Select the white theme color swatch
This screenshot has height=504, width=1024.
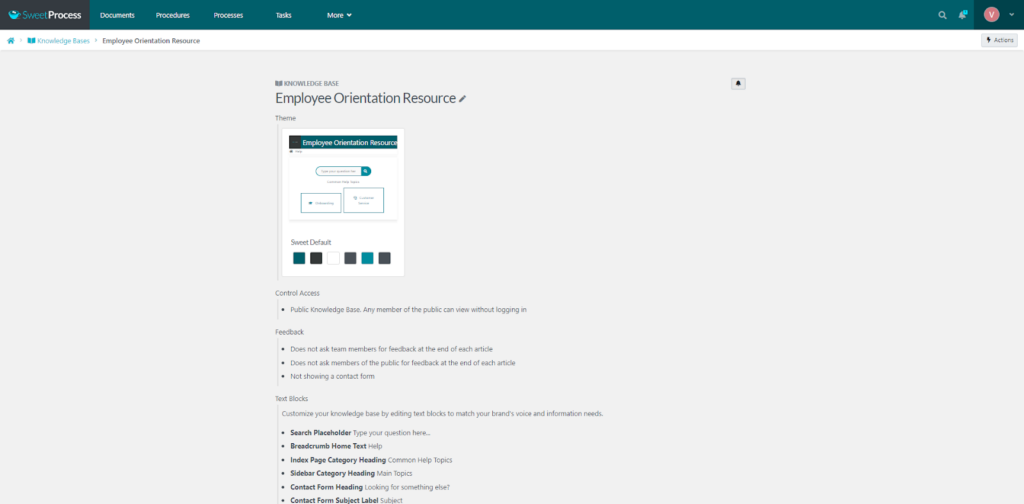click(x=333, y=258)
